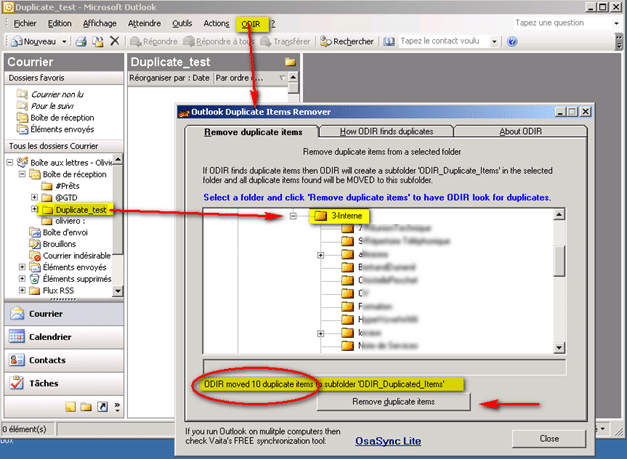
Task: Switch to the Calendrier pane
Action: [64, 337]
